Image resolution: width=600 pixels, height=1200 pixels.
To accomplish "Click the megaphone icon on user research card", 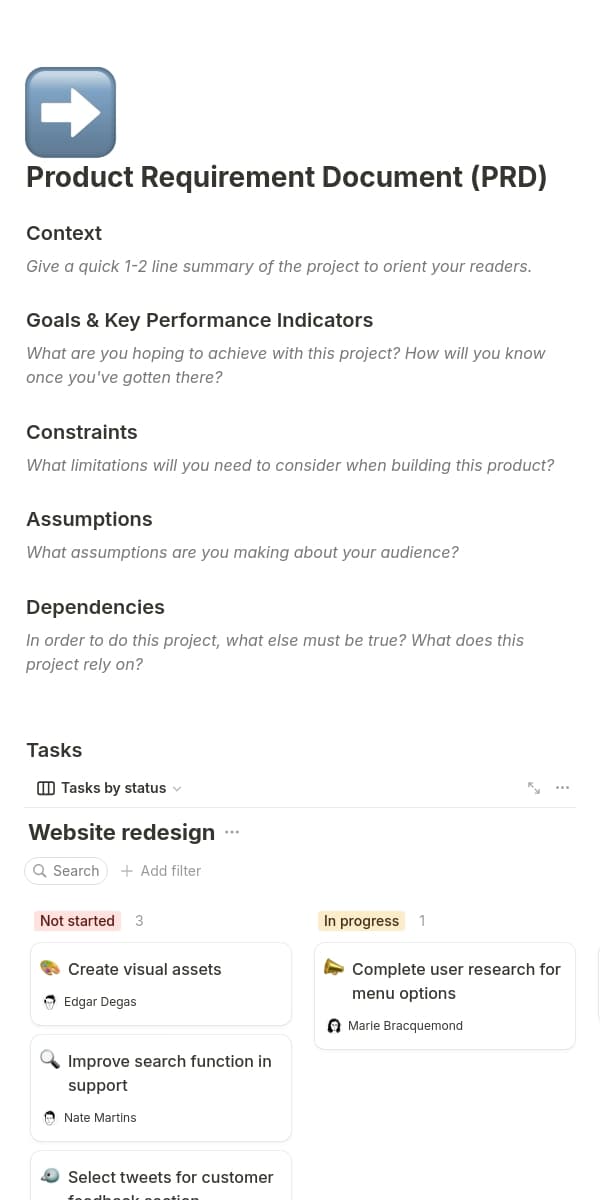I will (x=334, y=969).
